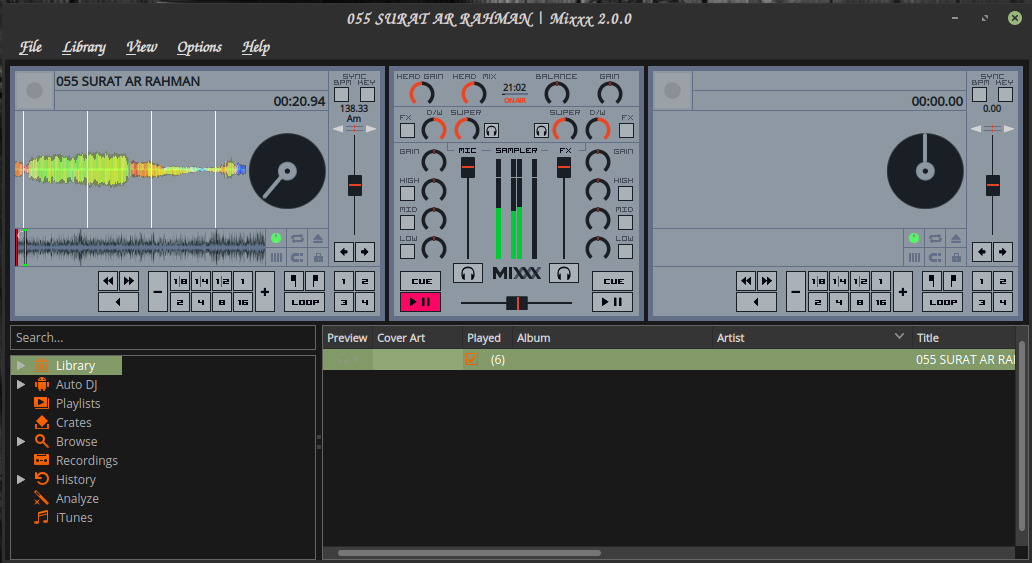Click the green vinyl control indicator on left deck
This screenshot has height=563, width=1032.
276,238
